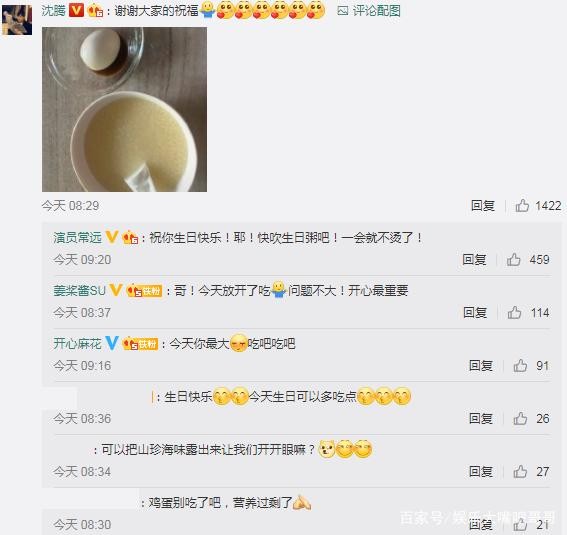Like 开心麻花's comment with 91 likes
The height and width of the screenshot is (535, 567).
(520, 365)
